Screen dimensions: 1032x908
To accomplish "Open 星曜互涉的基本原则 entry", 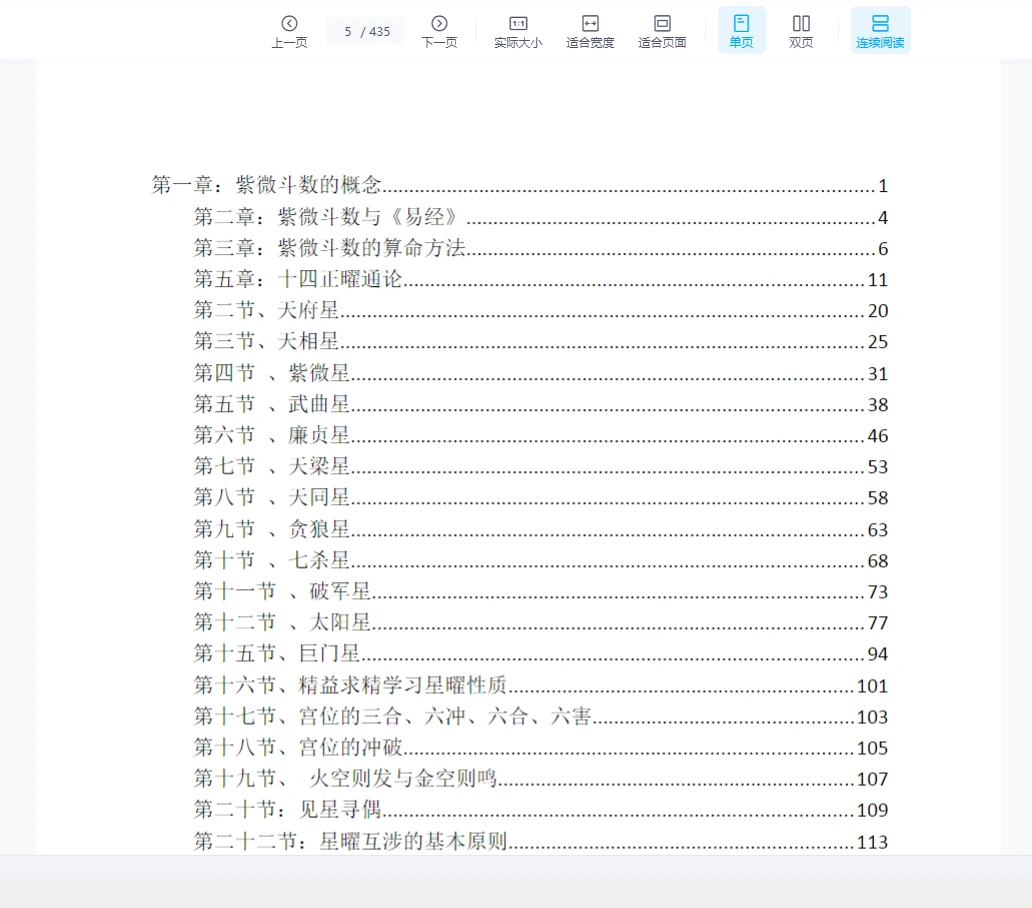I will click(351, 841).
